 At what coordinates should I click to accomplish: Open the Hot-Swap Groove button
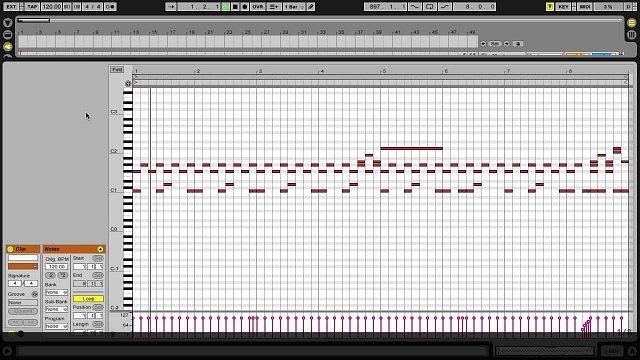[35, 294]
